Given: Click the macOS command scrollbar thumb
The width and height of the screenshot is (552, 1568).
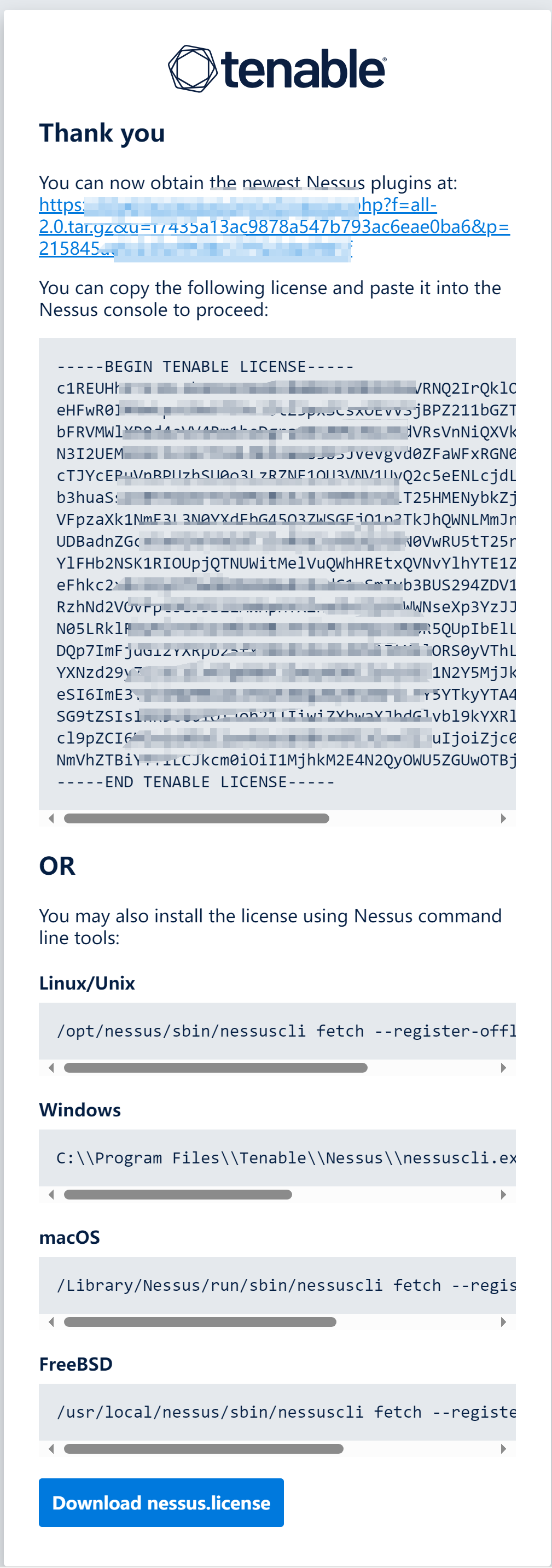Looking at the screenshot, I should [200, 1321].
